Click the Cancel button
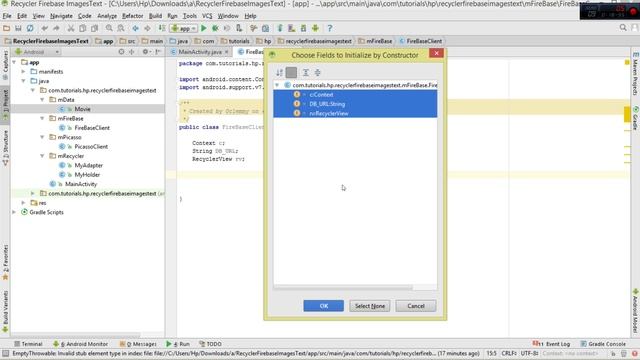640x360 pixels. pos(416,306)
